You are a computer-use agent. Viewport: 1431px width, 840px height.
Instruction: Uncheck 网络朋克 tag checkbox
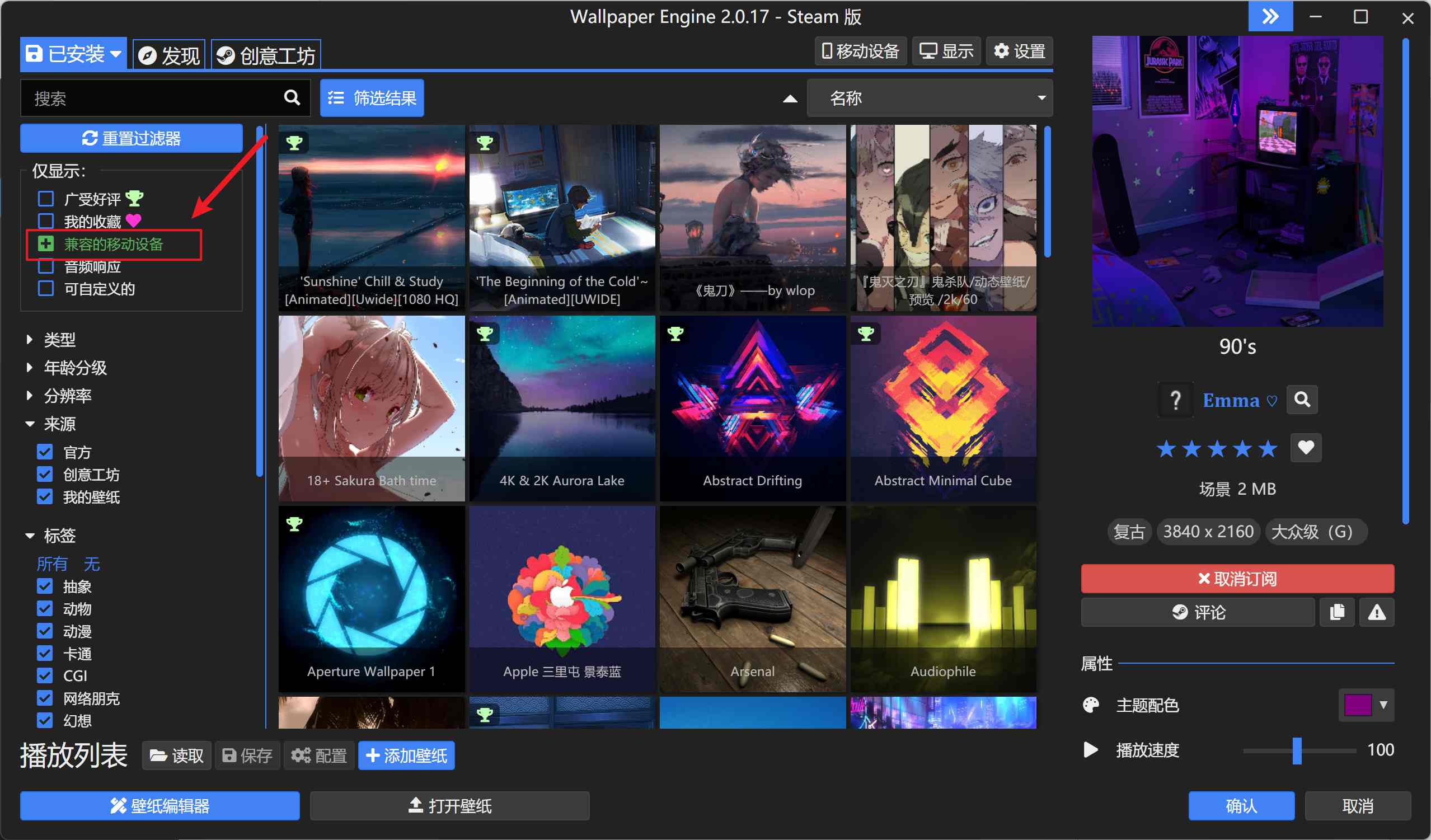tap(45, 698)
